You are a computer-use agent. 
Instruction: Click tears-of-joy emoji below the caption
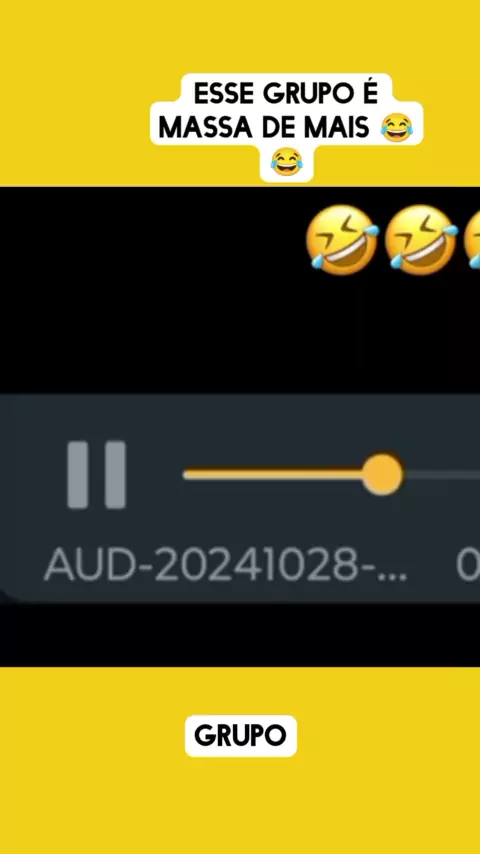point(287,161)
